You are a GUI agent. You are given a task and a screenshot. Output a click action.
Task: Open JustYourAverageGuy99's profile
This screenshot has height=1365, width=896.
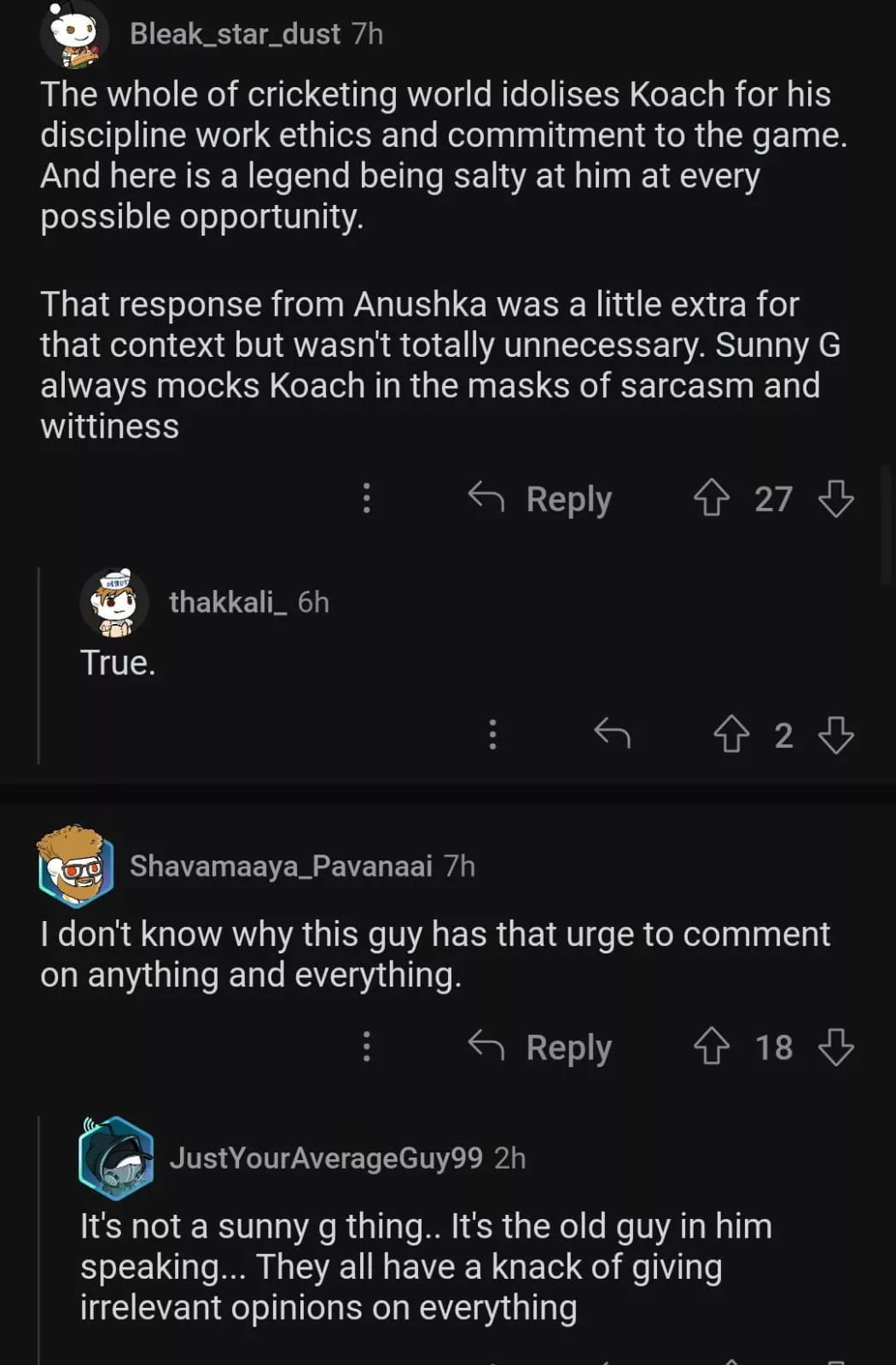[325, 1158]
